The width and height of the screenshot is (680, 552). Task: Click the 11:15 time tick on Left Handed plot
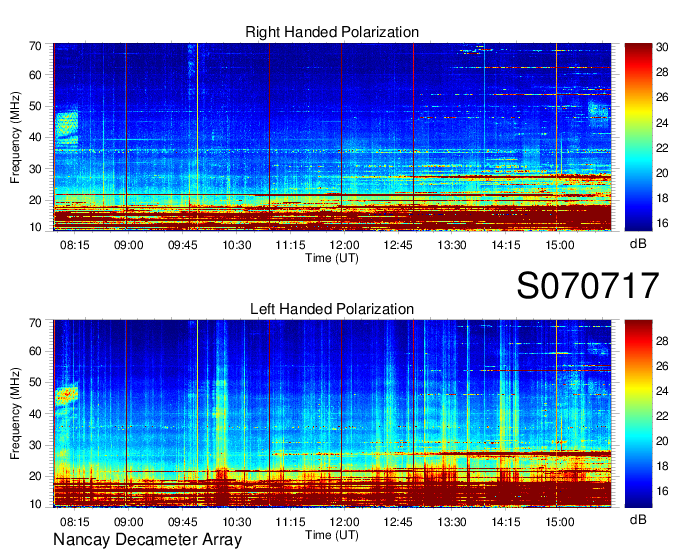pos(290,522)
